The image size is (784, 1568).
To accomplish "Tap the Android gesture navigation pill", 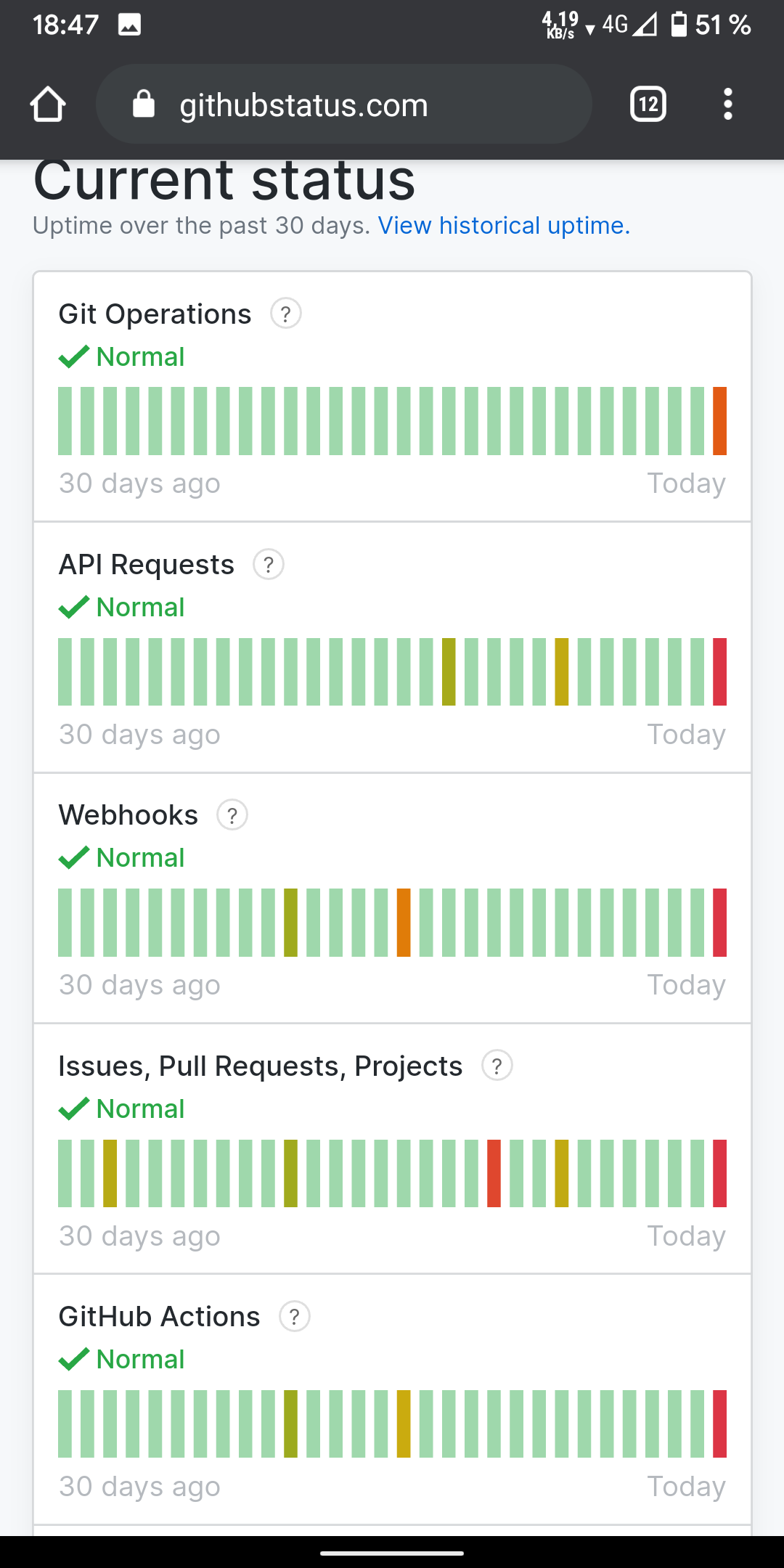I will [x=392, y=1553].
